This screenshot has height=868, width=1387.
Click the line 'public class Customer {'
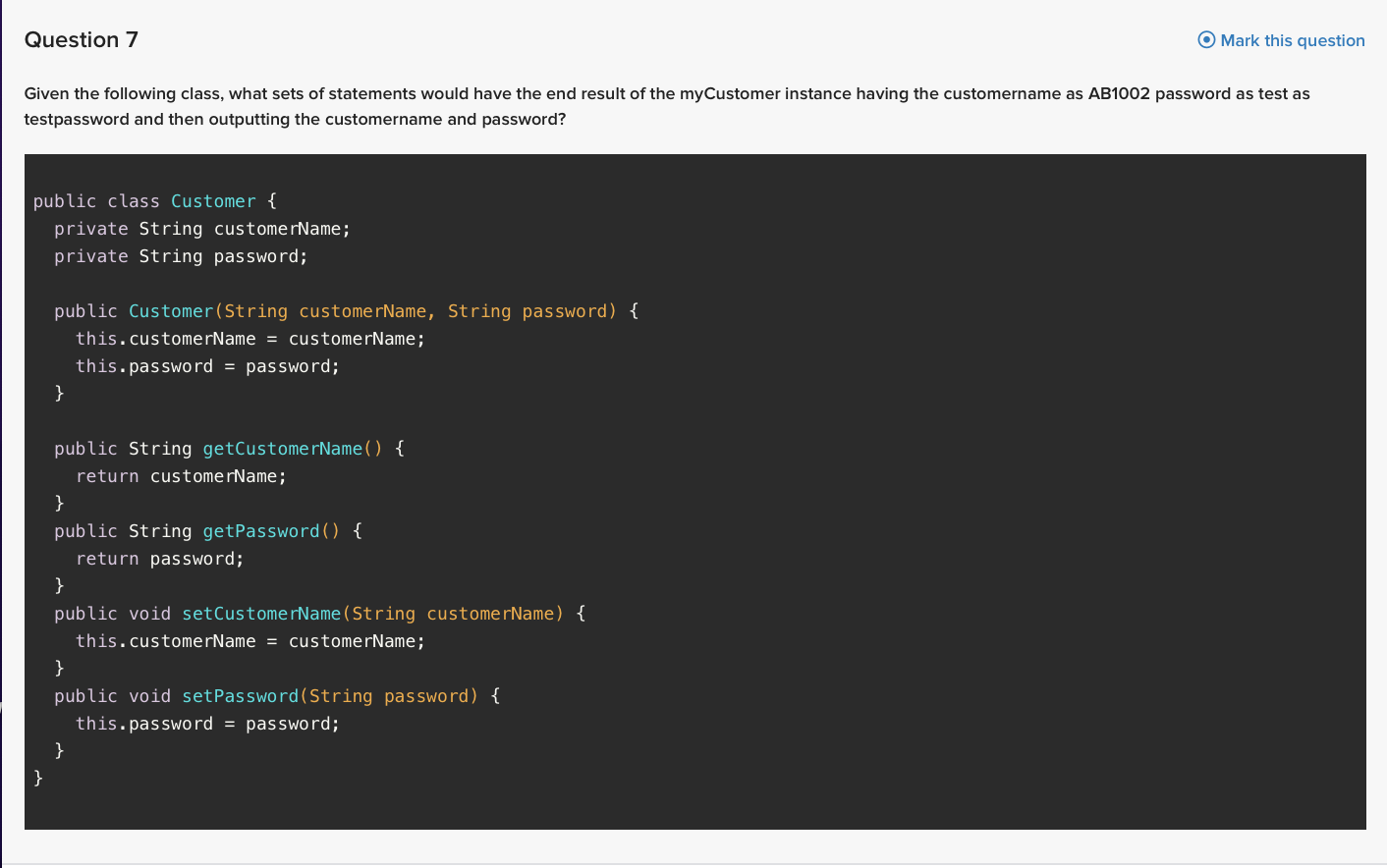pyautogui.click(x=155, y=201)
